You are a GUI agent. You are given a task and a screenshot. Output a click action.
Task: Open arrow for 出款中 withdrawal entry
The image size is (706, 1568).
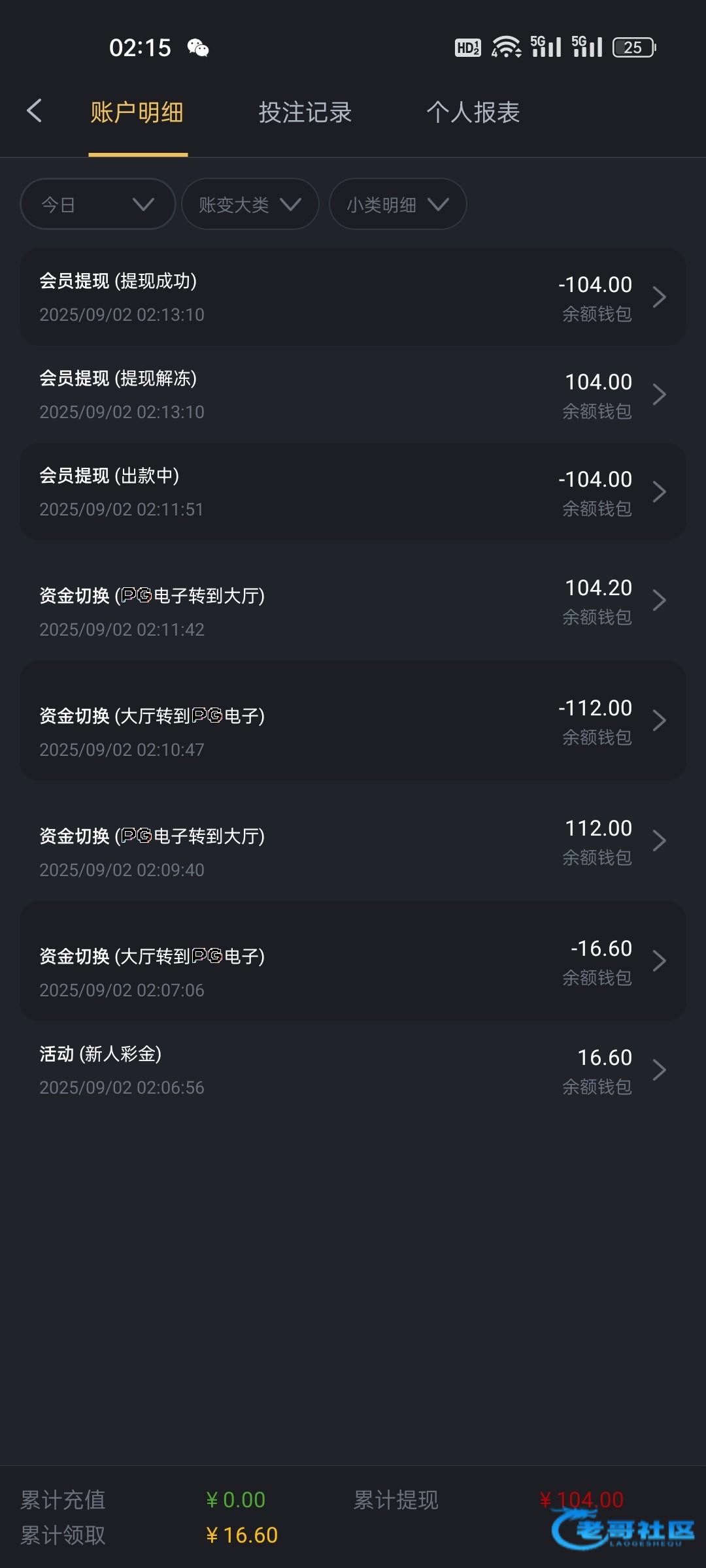point(659,492)
